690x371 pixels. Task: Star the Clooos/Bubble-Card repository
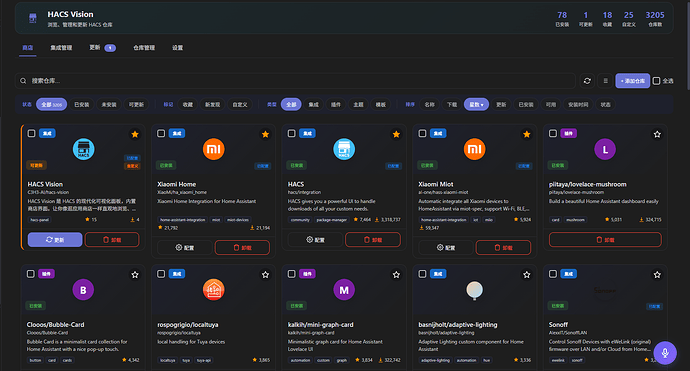(x=135, y=275)
